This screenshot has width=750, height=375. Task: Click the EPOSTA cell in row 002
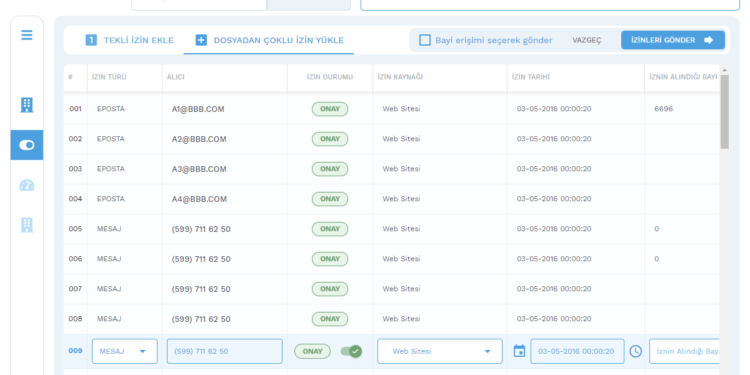pos(110,139)
